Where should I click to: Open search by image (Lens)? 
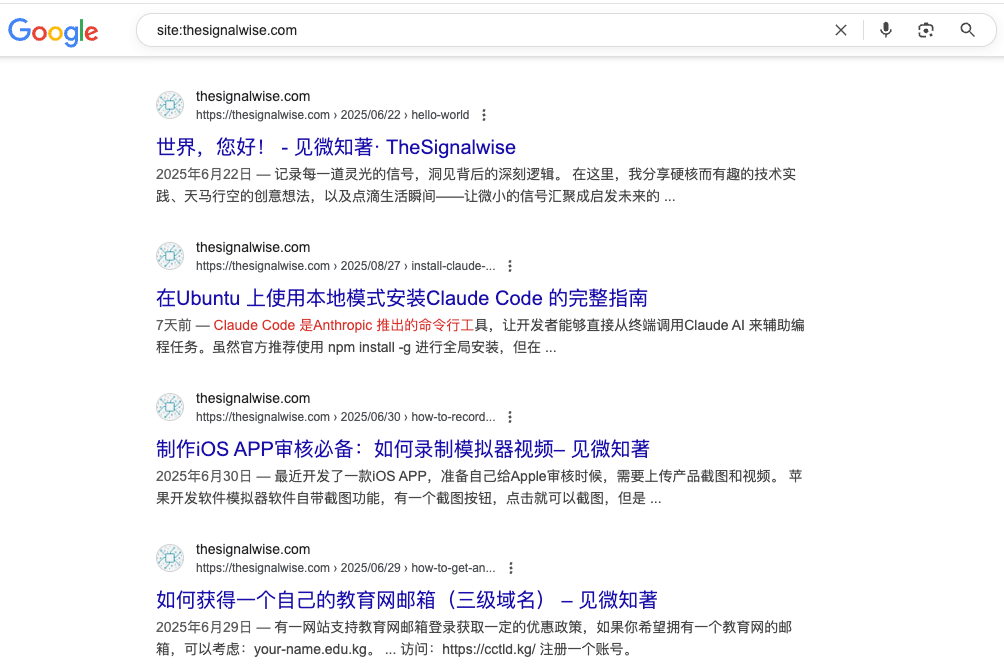click(x=926, y=30)
